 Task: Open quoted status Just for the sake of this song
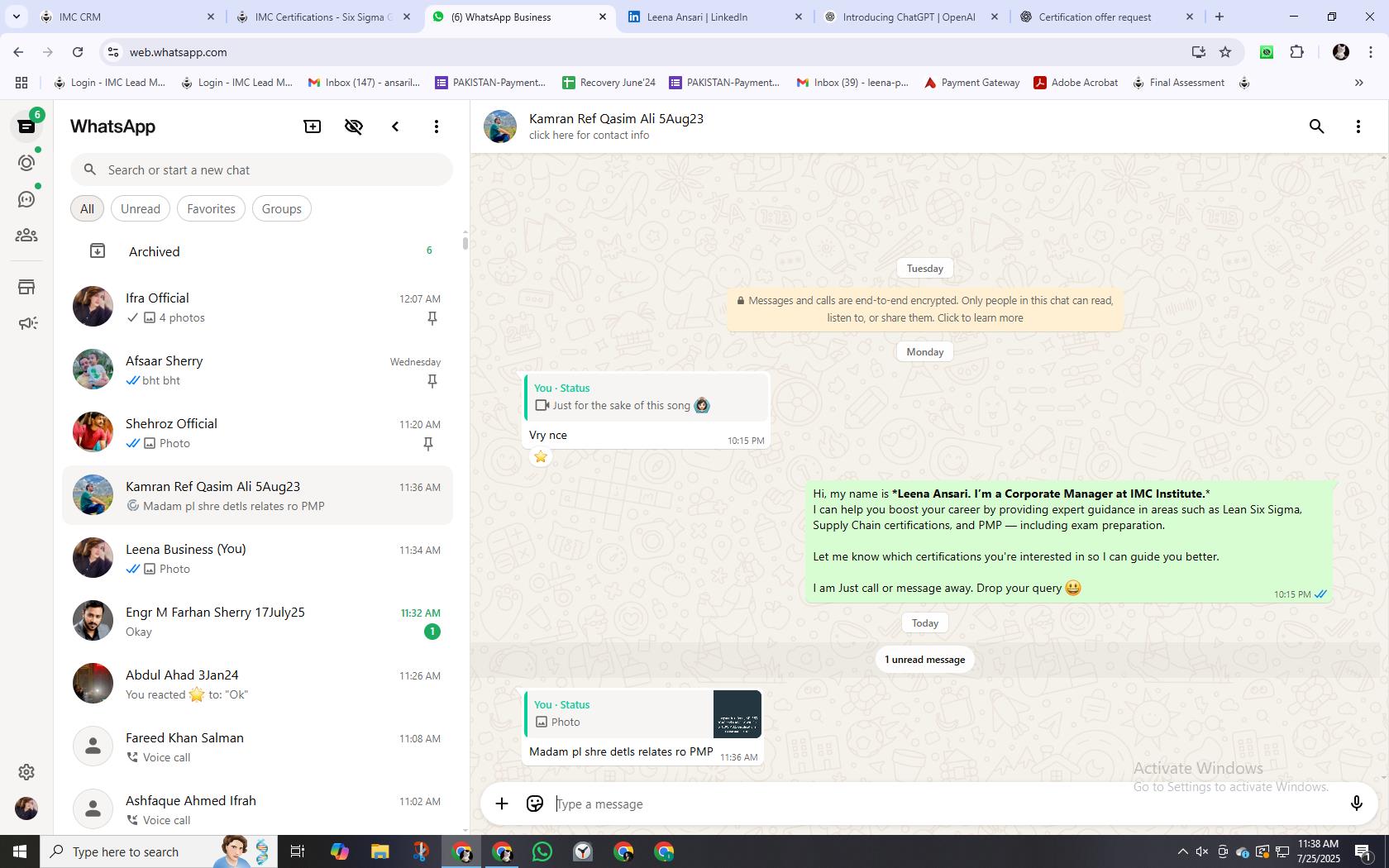point(647,397)
